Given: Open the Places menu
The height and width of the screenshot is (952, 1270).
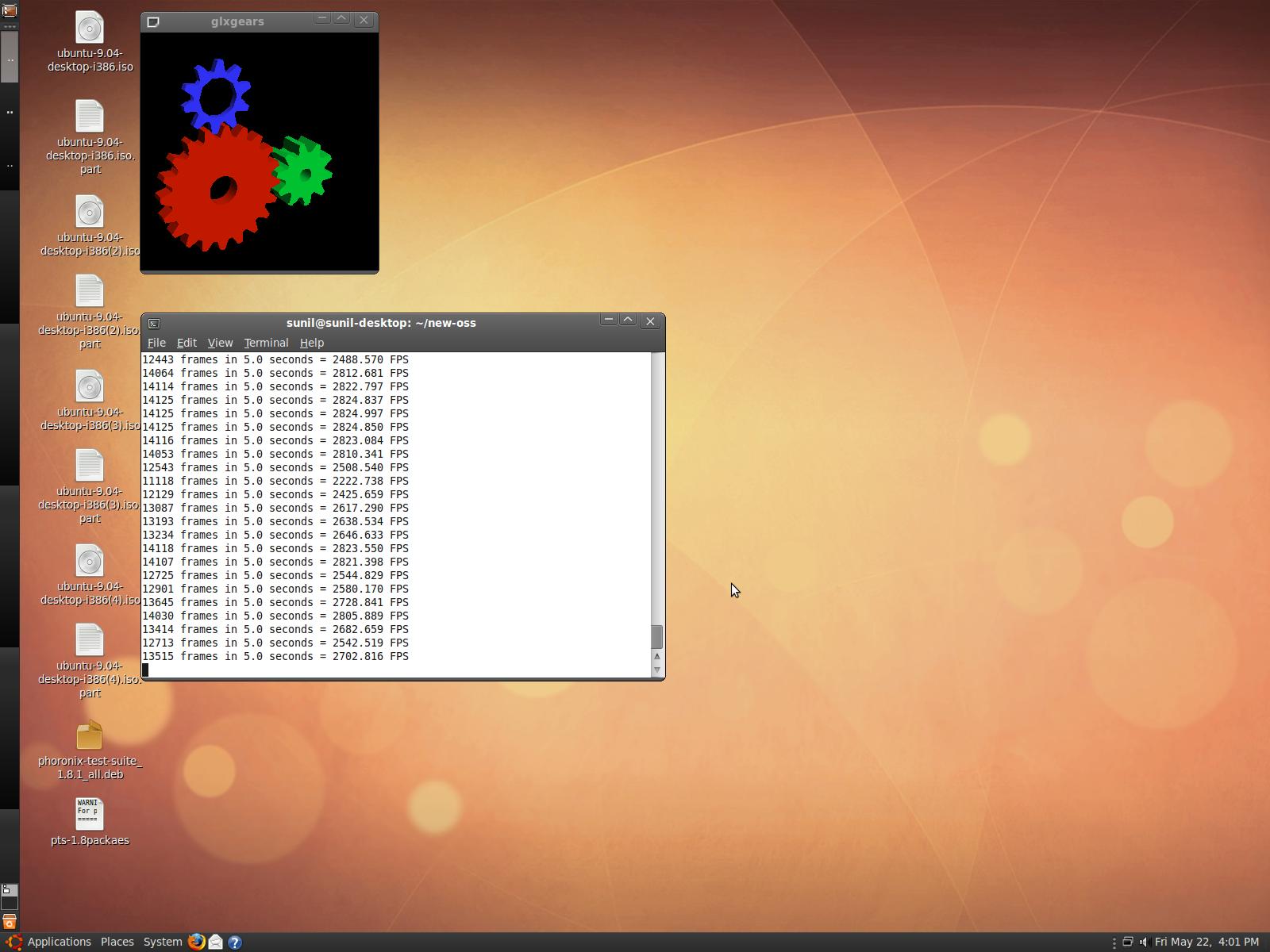Looking at the screenshot, I should (x=117, y=942).
